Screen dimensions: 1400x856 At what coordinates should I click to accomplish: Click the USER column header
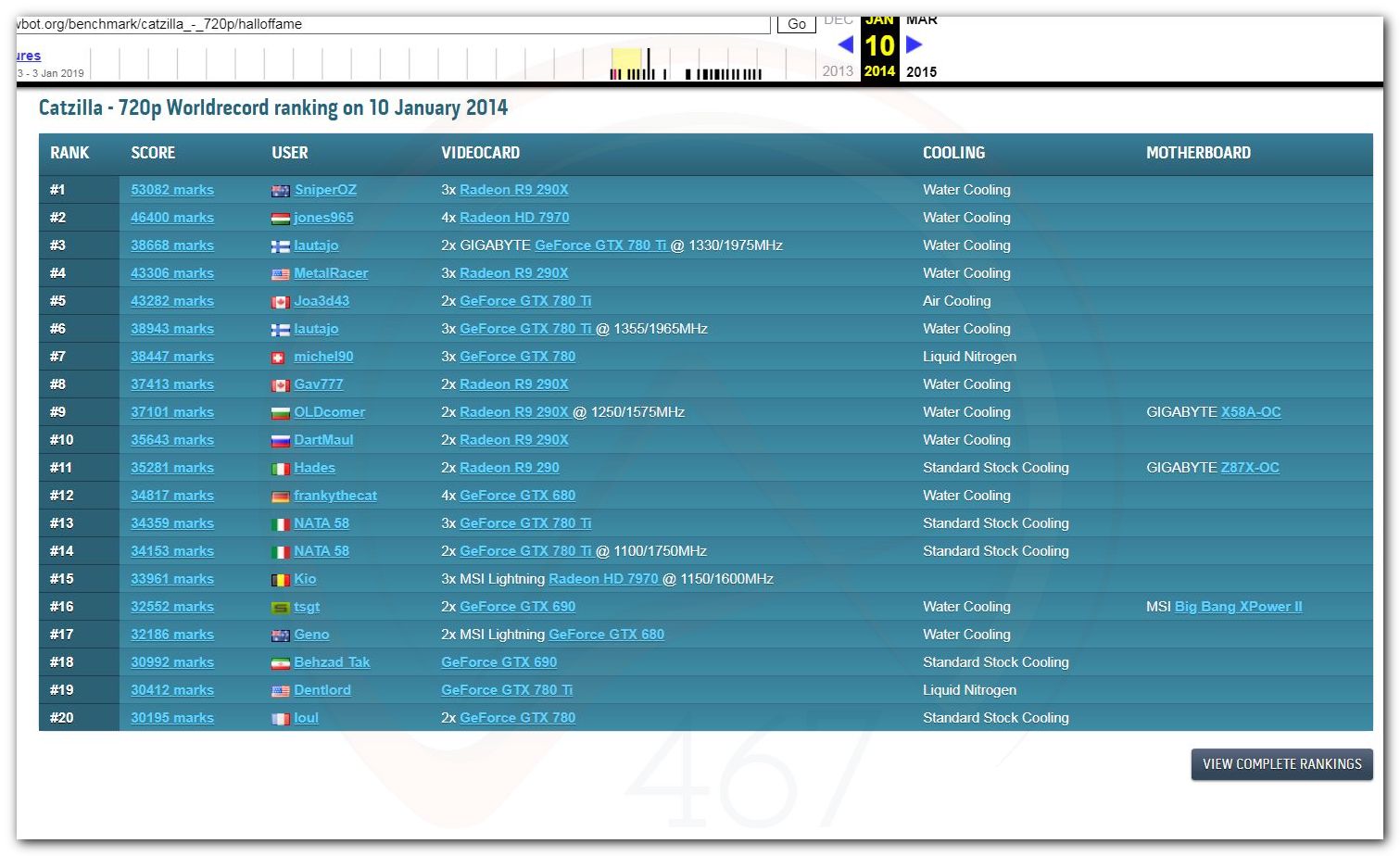click(290, 153)
